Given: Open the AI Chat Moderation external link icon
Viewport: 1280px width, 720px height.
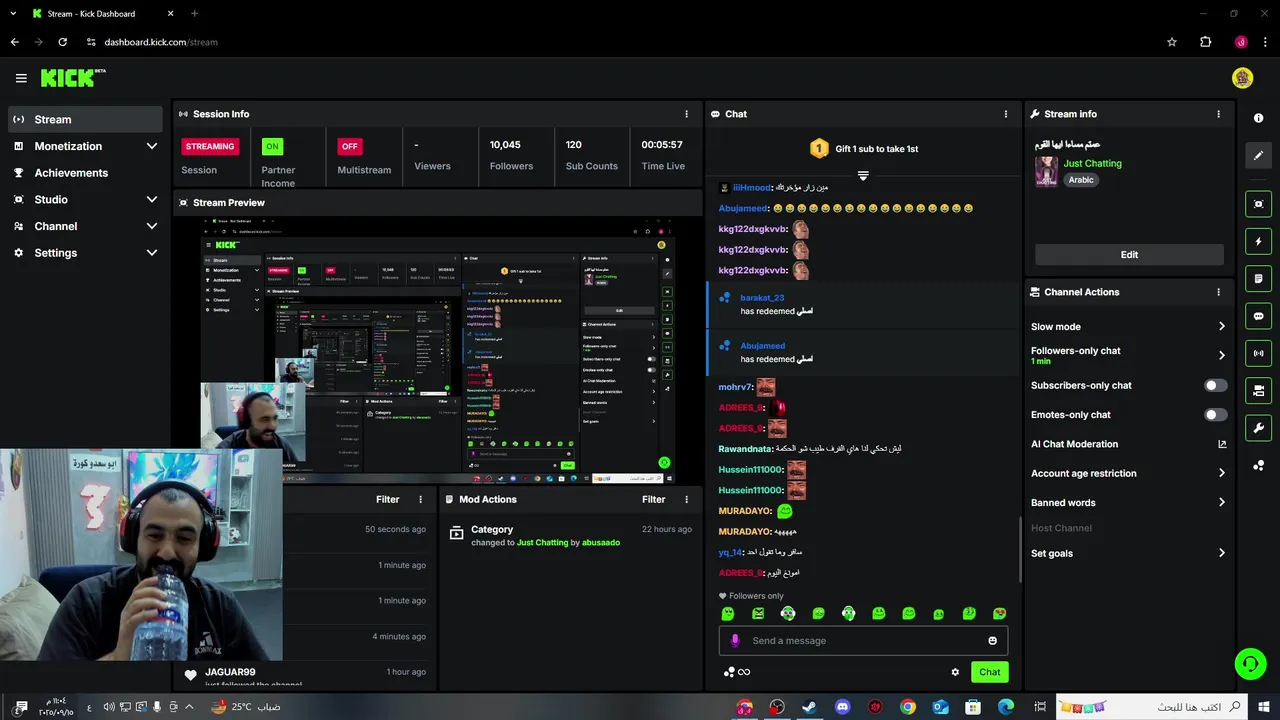Looking at the screenshot, I should point(1222,444).
